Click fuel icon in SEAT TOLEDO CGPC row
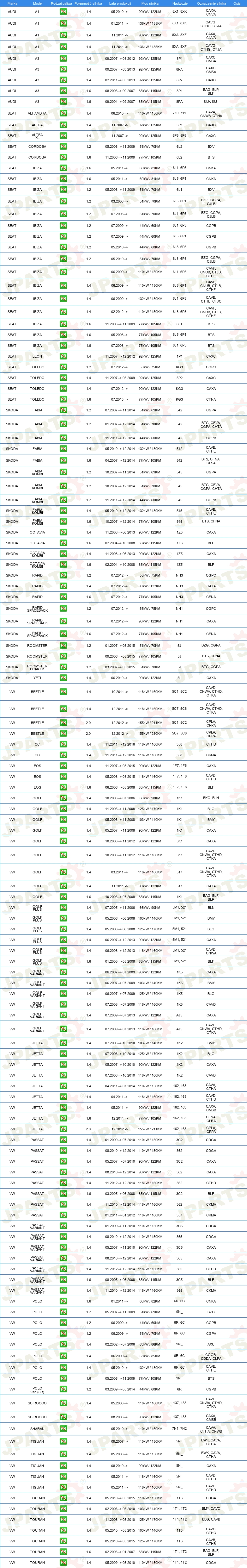Viewport: 247px width, 1568px height. (63, 367)
